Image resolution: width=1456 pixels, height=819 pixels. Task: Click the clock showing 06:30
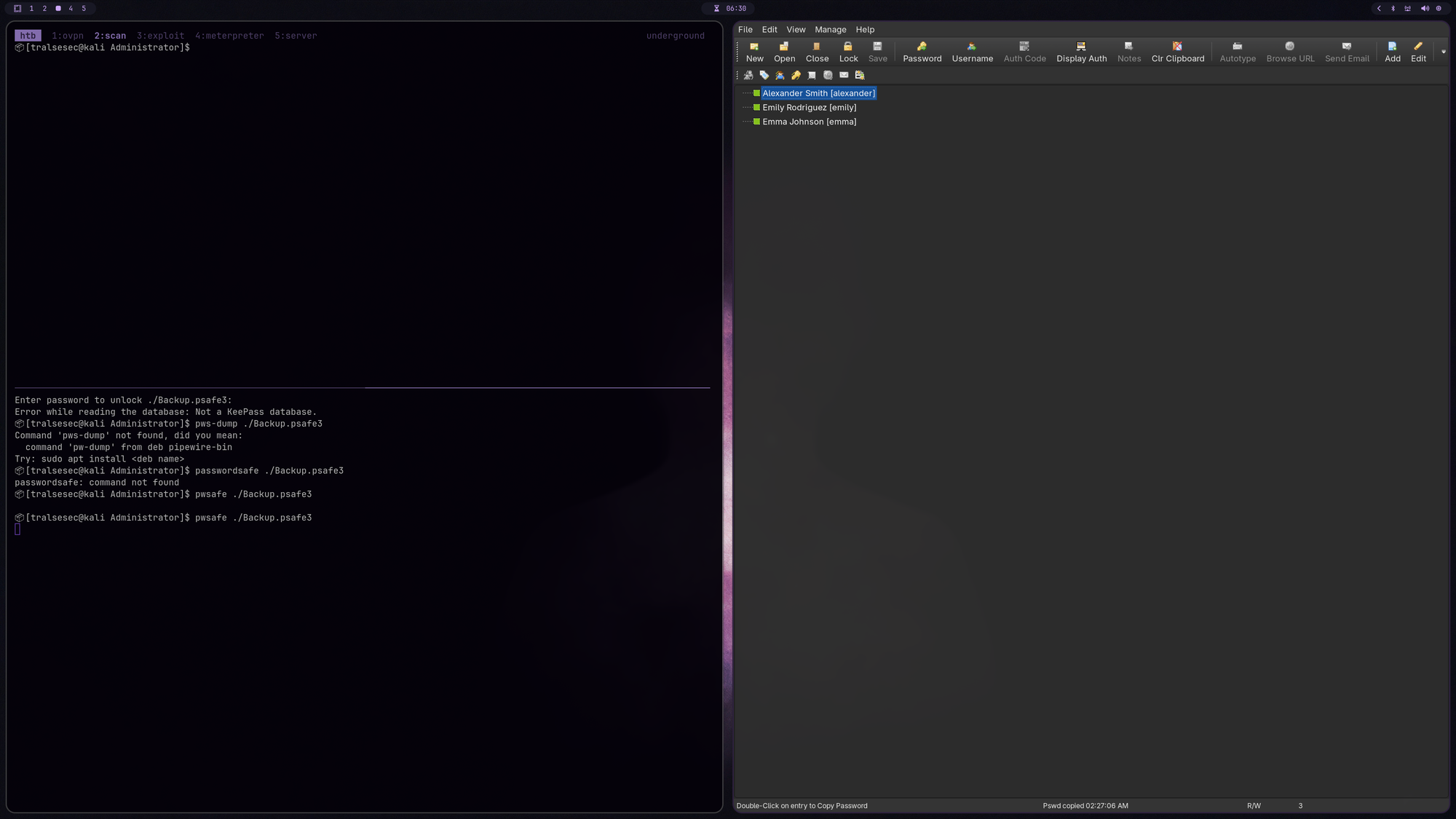point(735,9)
